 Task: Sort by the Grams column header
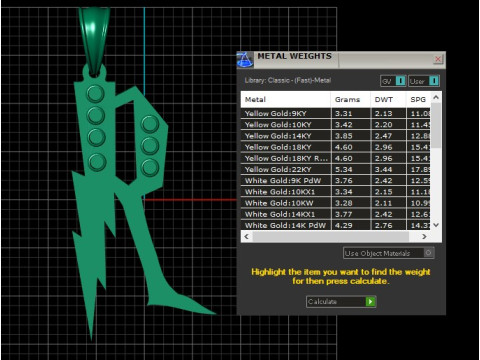350,99
